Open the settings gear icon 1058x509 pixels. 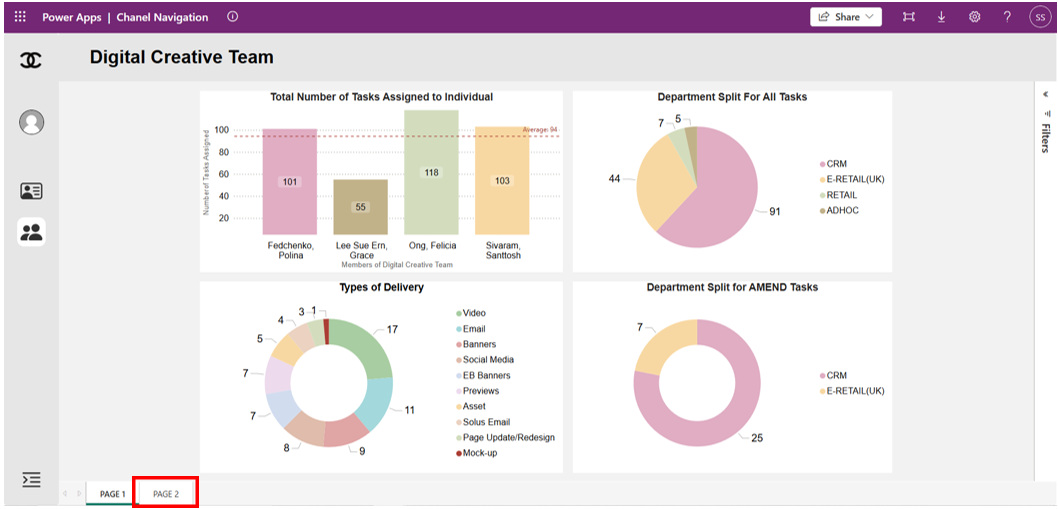tap(974, 17)
